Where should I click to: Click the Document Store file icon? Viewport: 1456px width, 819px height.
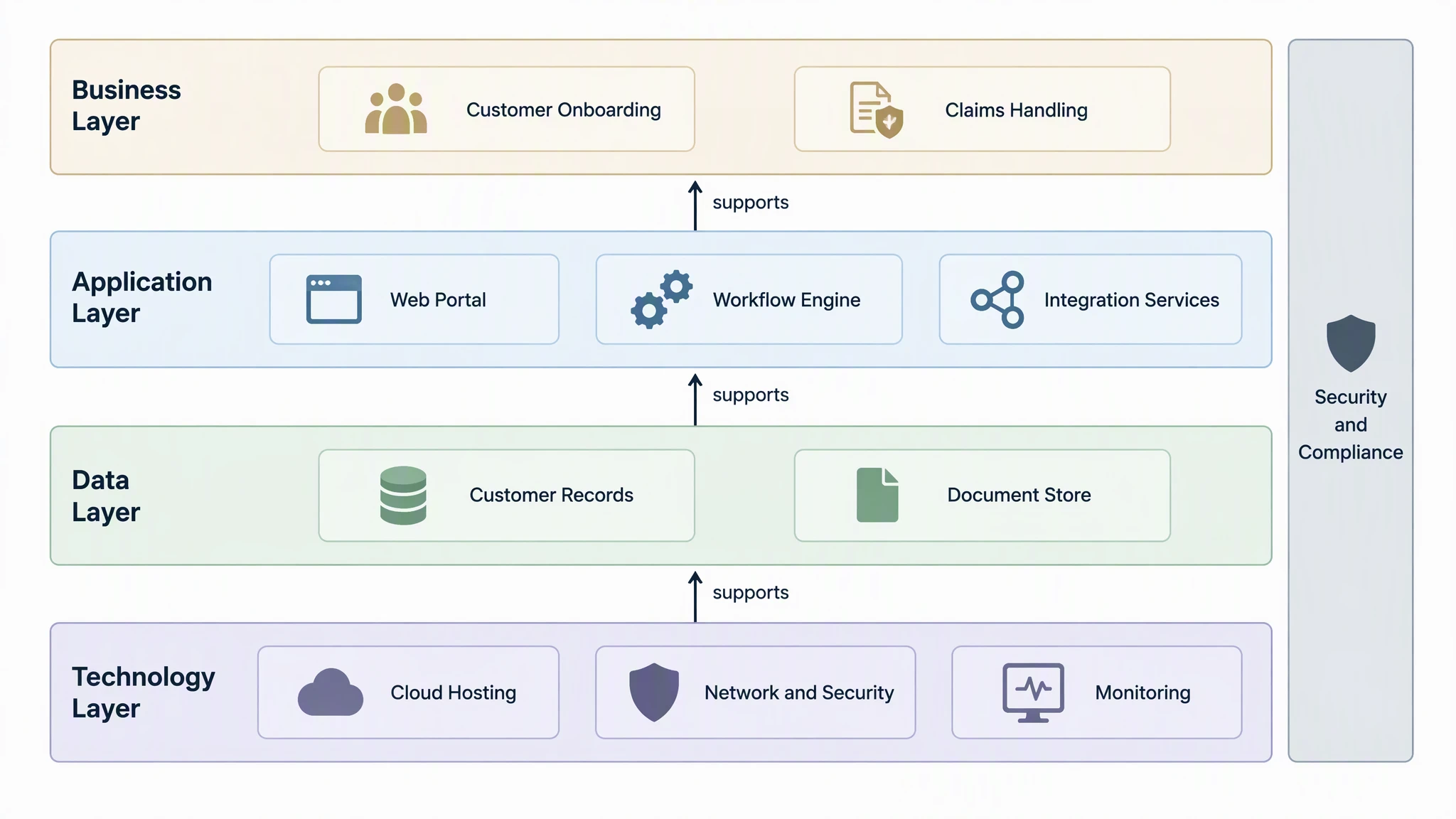(877, 495)
